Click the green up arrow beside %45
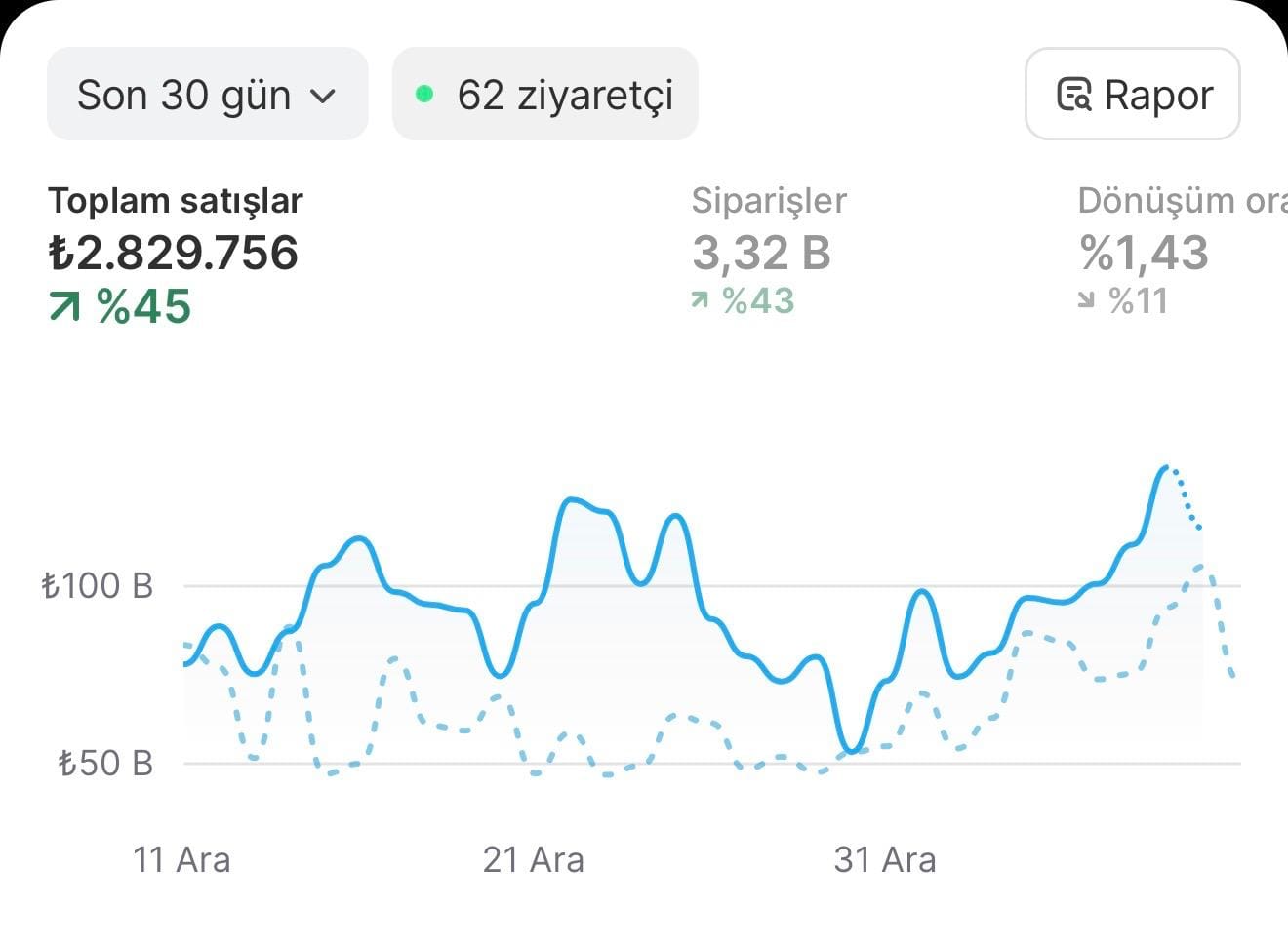Image resolution: width=1288 pixels, height=948 pixels. click(64, 307)
